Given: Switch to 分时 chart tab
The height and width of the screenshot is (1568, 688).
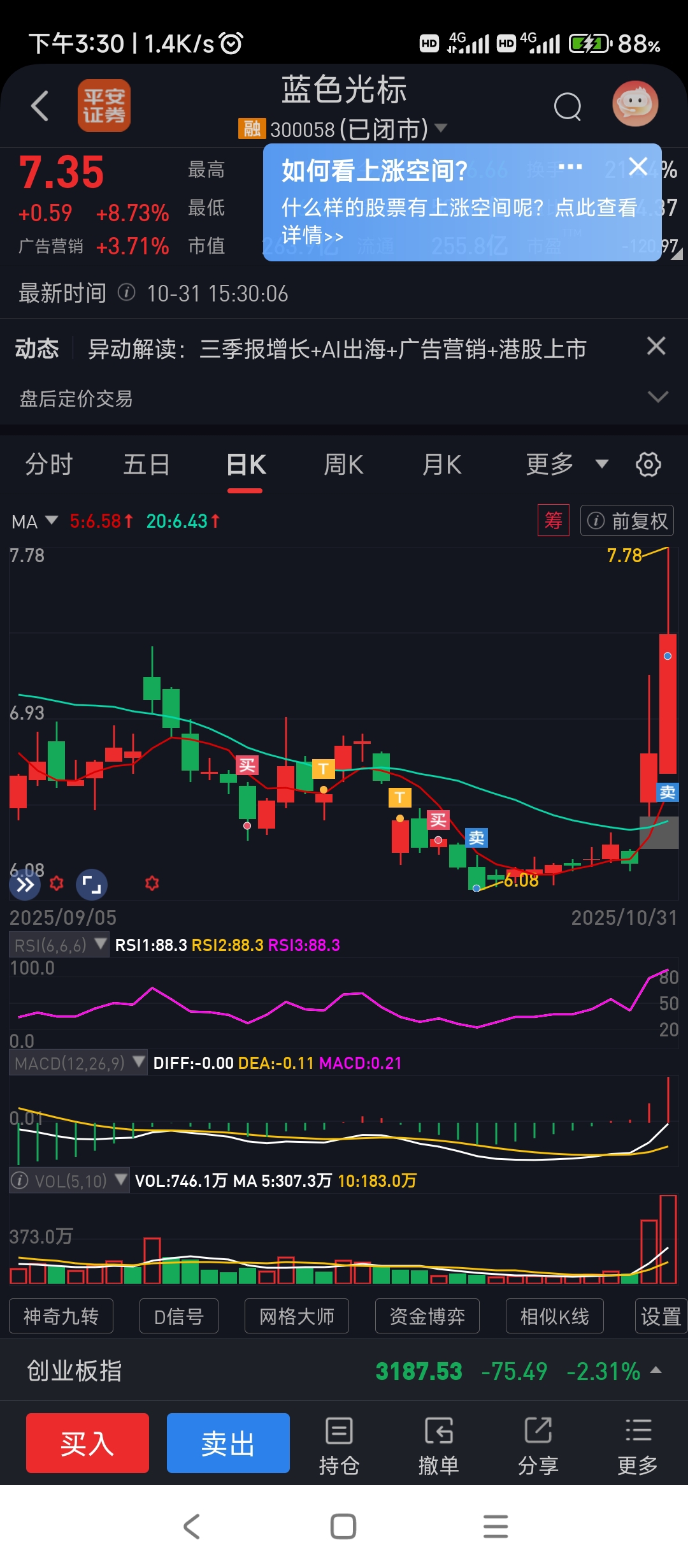Looking at the screenshot, I should [49, 465].
